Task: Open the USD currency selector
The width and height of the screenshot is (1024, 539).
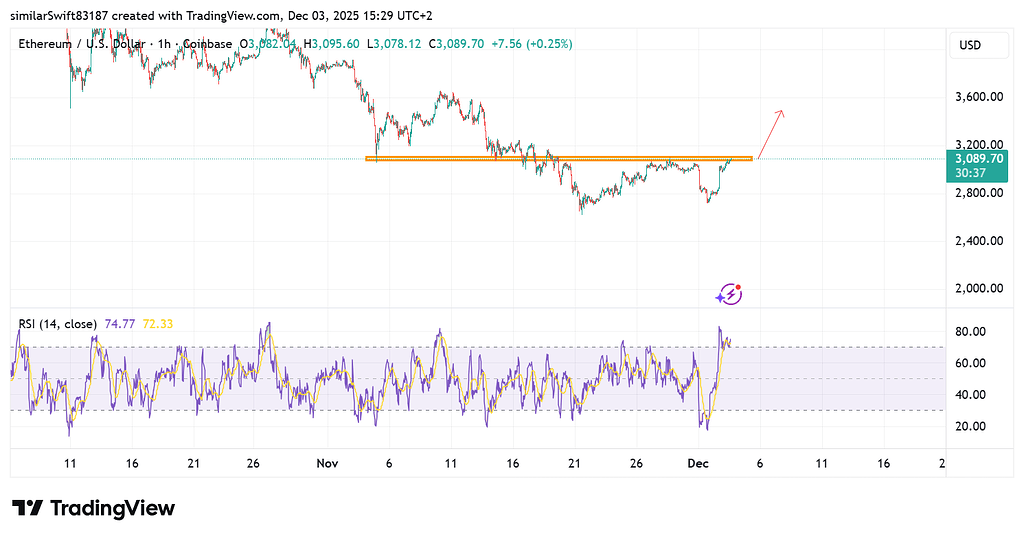Action: tap(970, 45)
